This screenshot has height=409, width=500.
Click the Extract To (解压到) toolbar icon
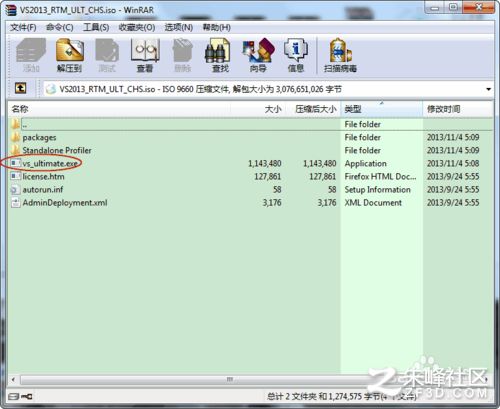click(x=69, y=55)
